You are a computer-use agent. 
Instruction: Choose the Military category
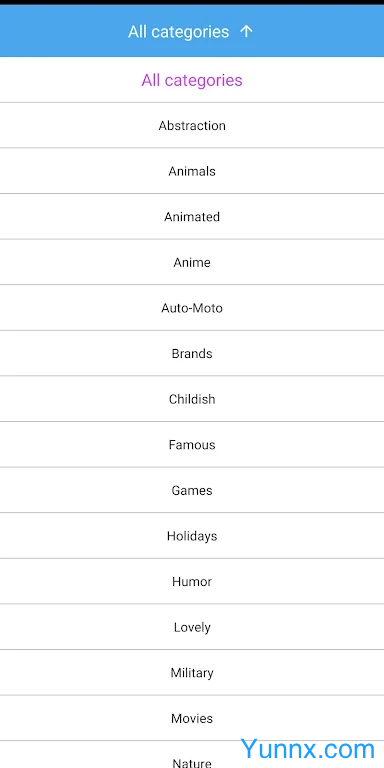[x=192, y=672]
